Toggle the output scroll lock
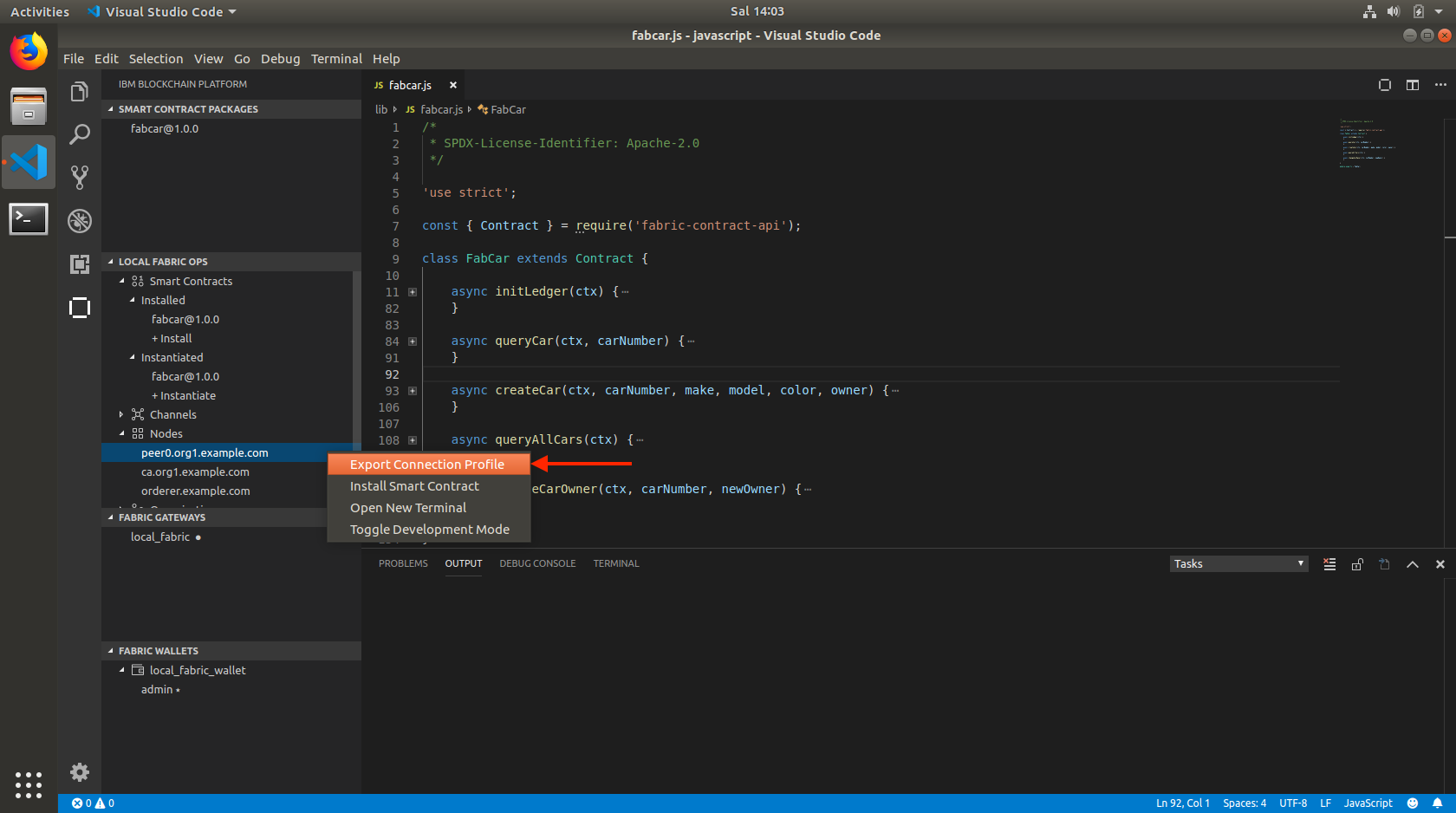1456x813 pixels. 1357,564
